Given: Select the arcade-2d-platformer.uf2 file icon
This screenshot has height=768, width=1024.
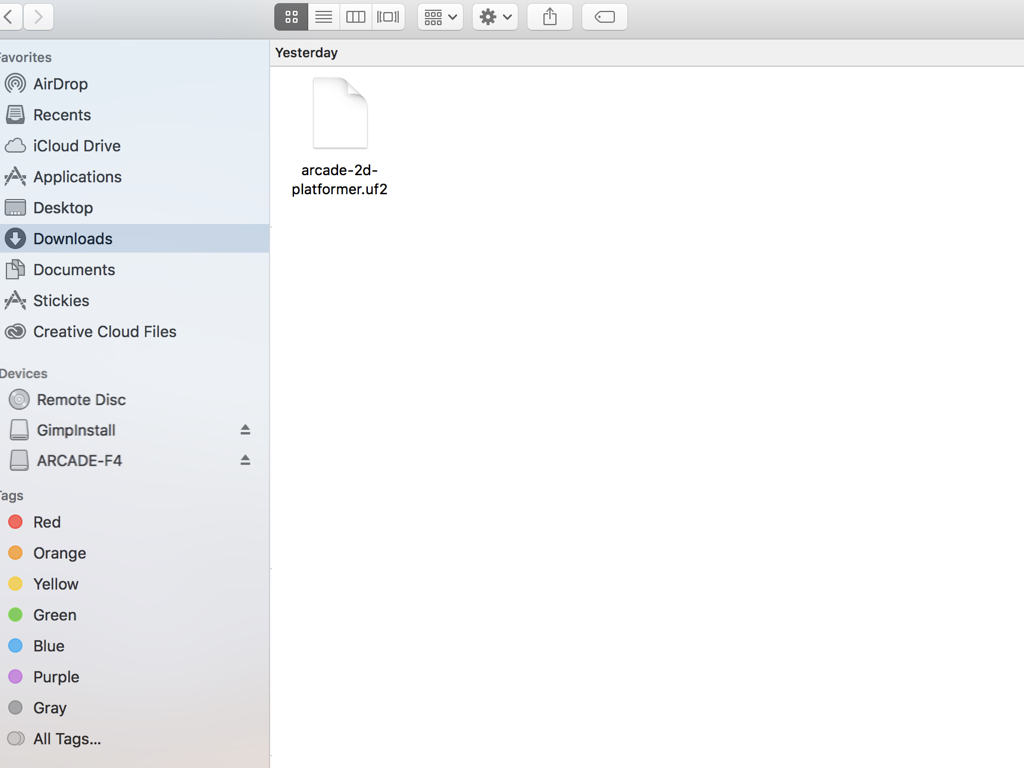Looking at the screenshot, I should 340,113.
